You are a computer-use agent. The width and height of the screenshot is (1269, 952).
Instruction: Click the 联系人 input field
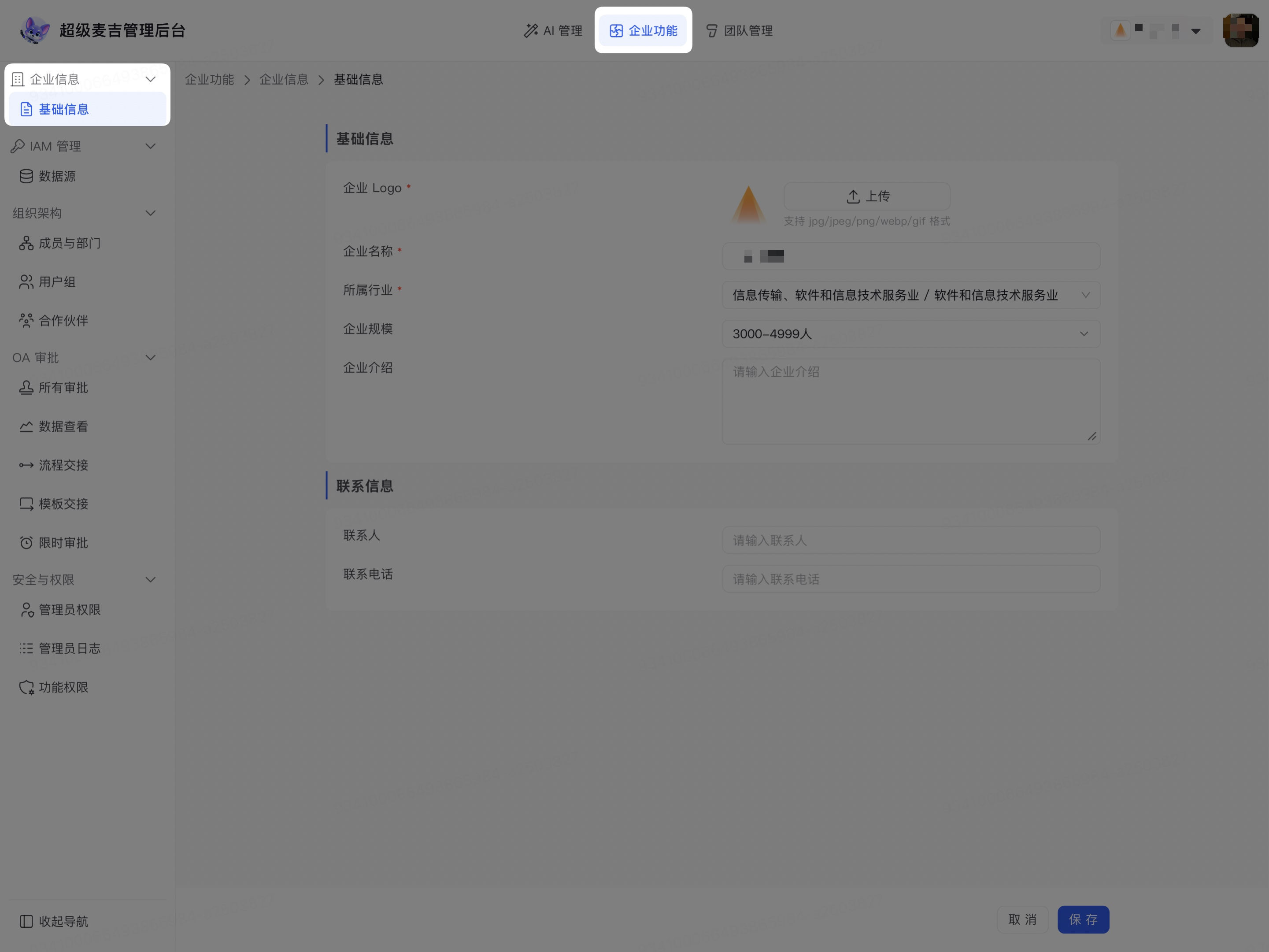[911, 541]
